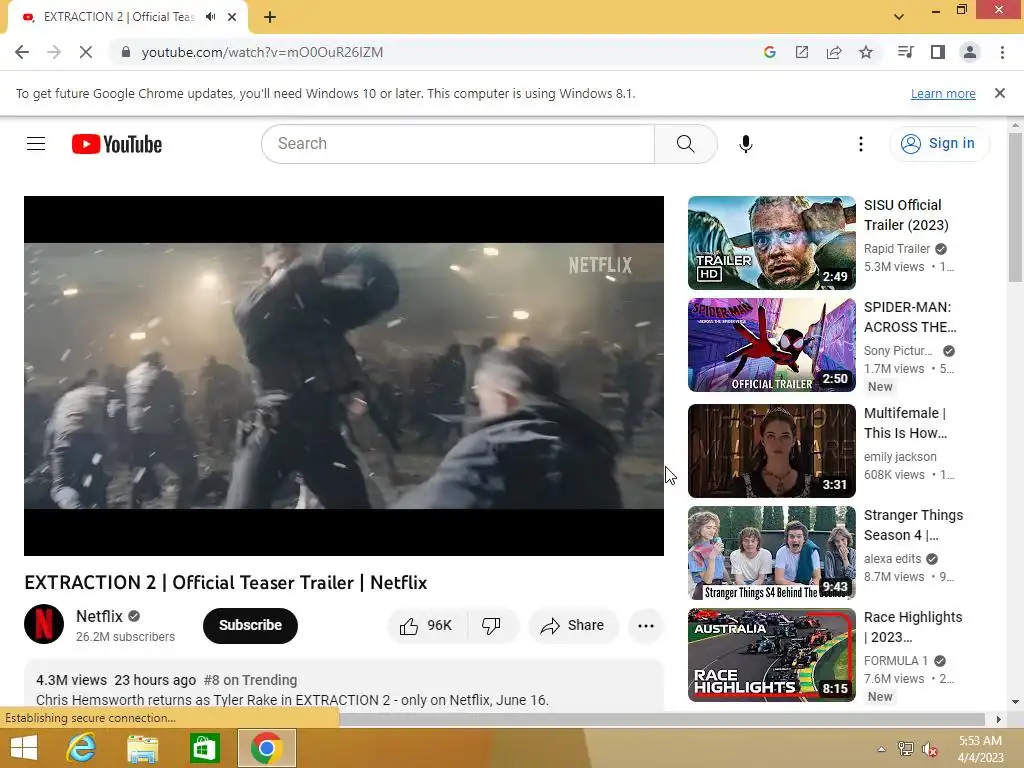1024x768 pixels.
Task: Play the Multifemale This Is How thumbnail
Action: click(771, 451)
